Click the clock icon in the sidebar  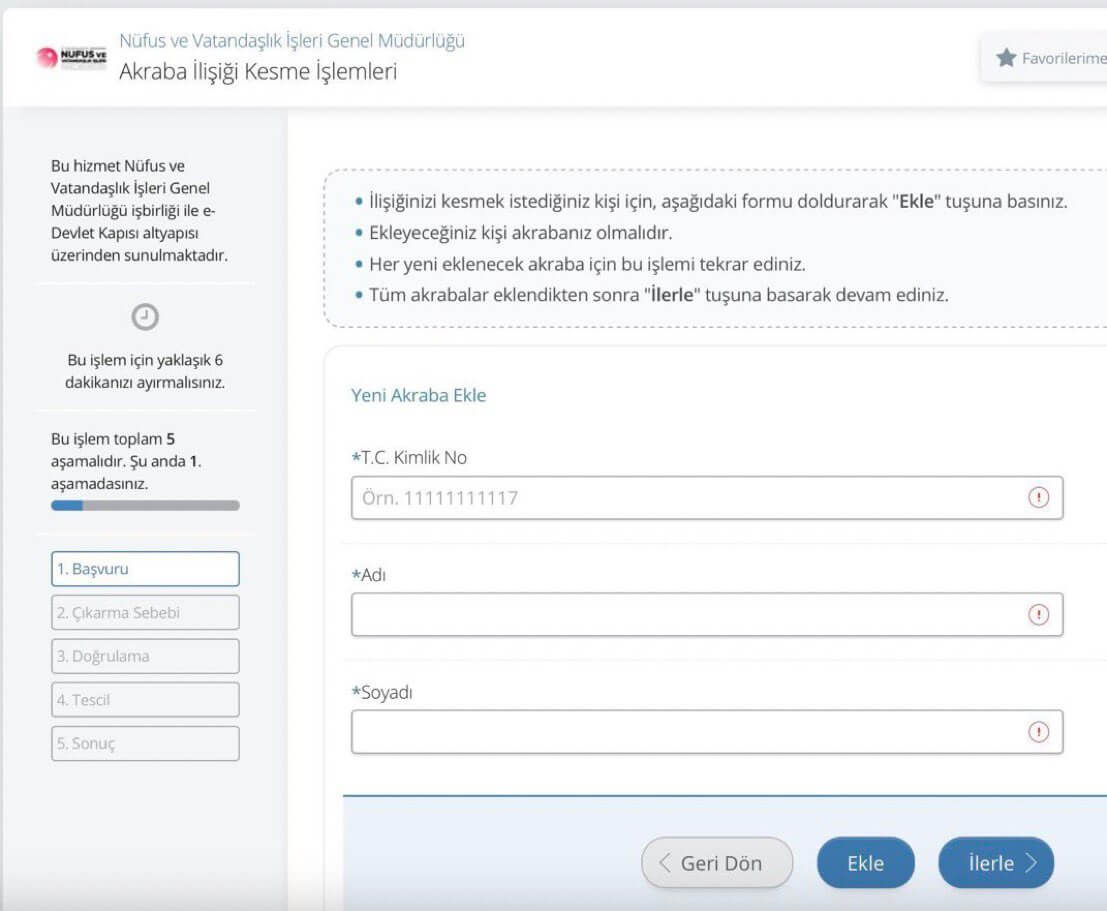(x=145, y=316)
